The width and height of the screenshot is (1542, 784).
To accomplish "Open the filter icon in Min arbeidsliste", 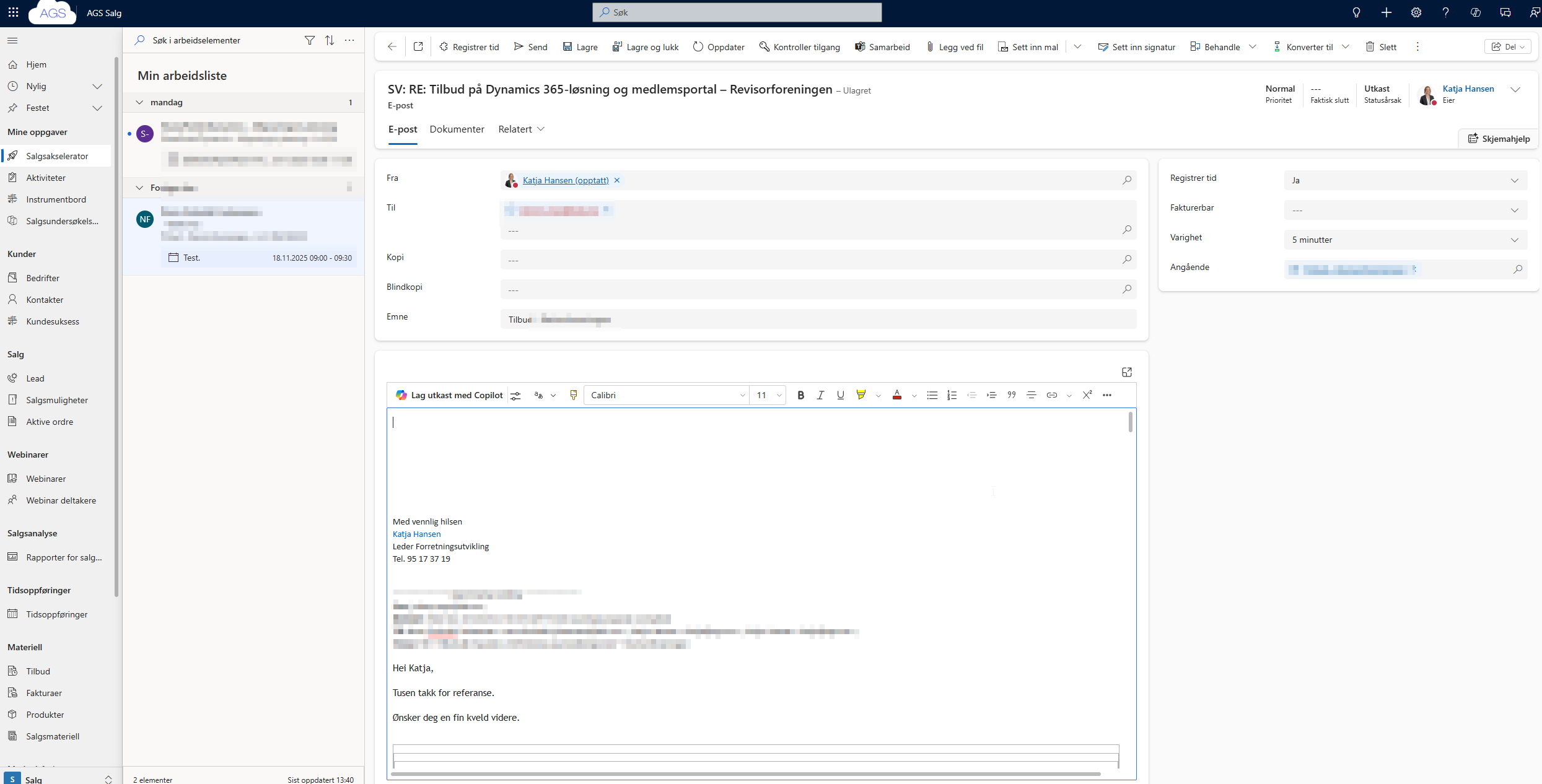I will click(x=310, y=40).
